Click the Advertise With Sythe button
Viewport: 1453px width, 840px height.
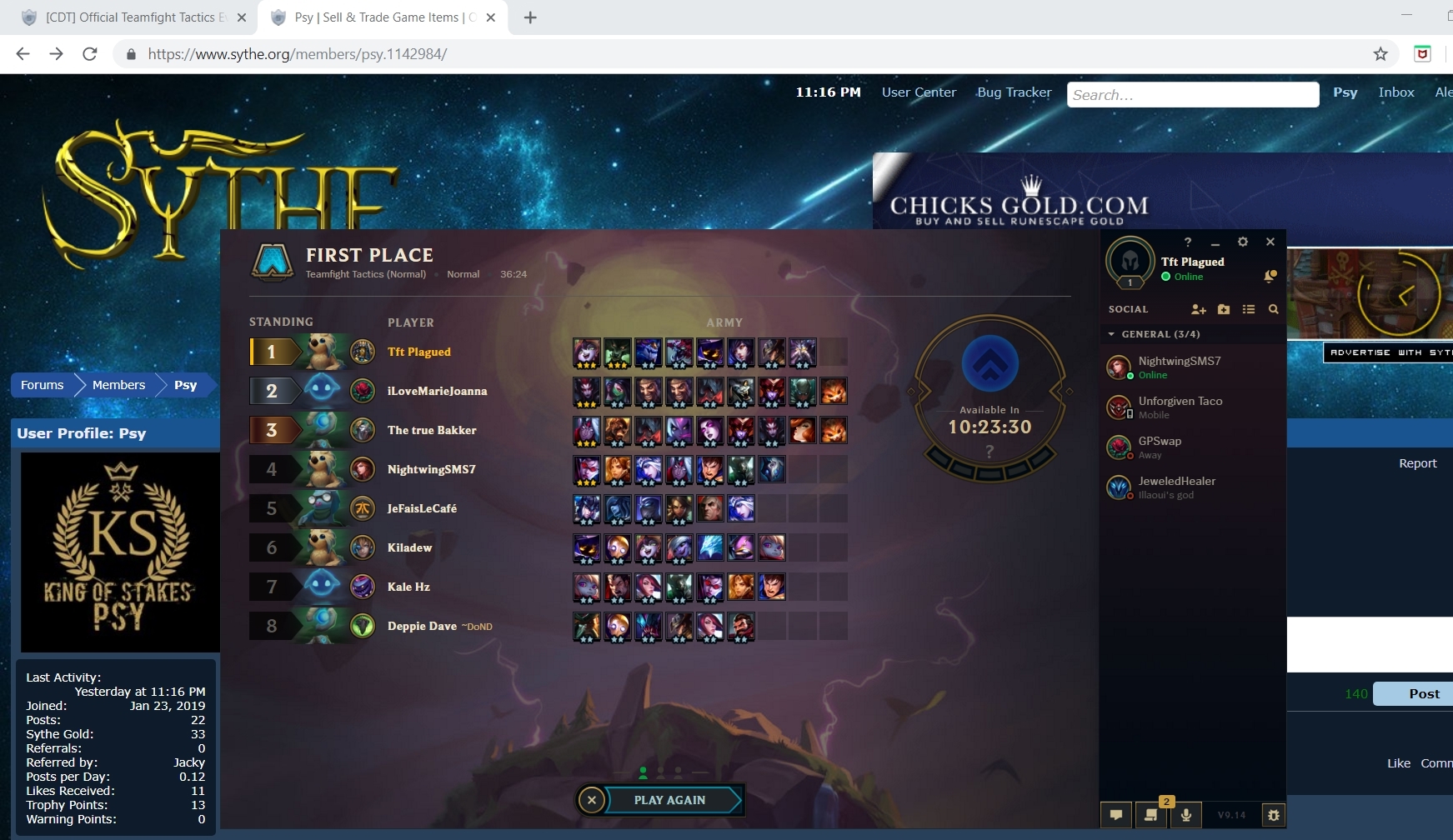coord(1389,352)
